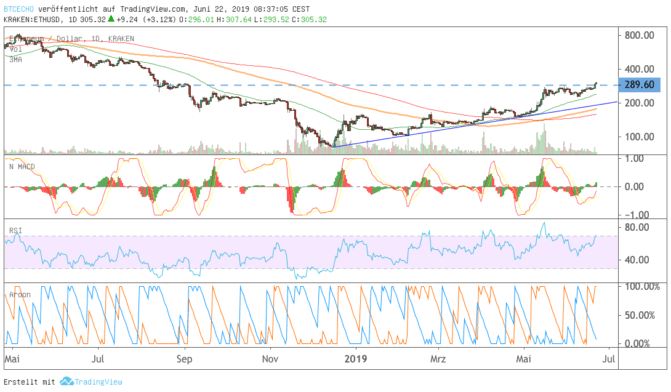Viewport: 671px width, 392px height.
Task: Click the low value L:293.52
Action: tap(272, 20)
